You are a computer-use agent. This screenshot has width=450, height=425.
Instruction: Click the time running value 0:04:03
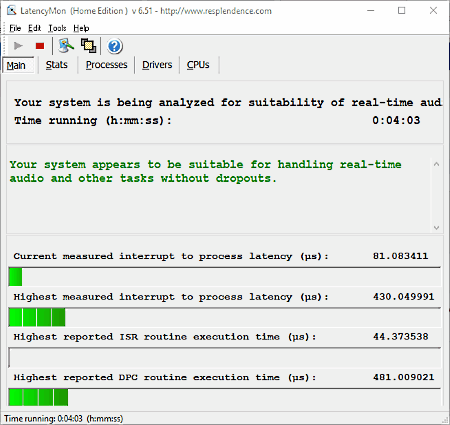pos(396,120)
